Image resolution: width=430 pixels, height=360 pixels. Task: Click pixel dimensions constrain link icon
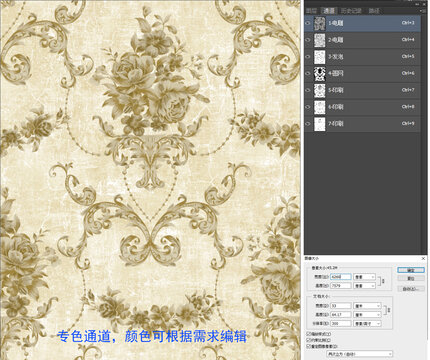383,281
